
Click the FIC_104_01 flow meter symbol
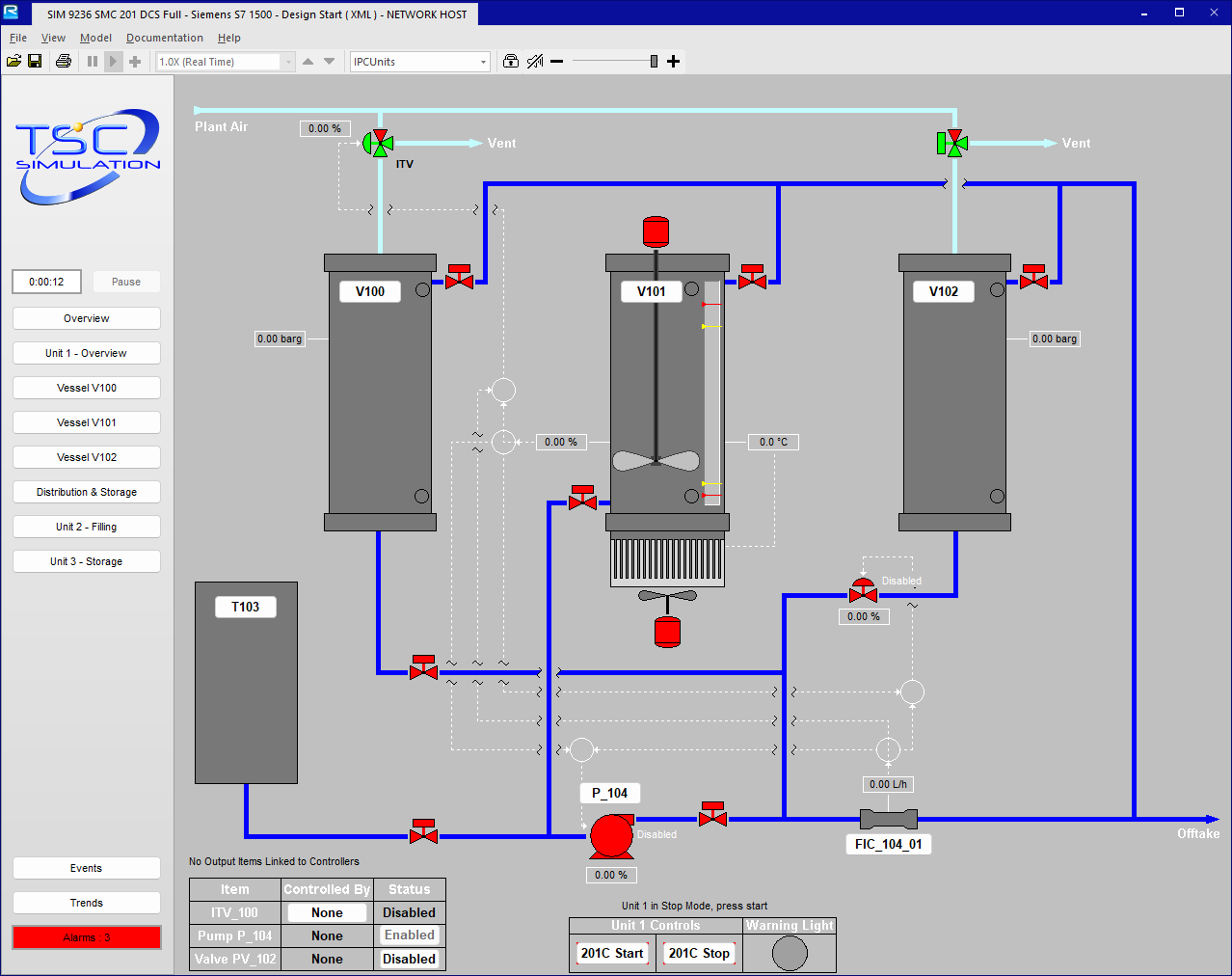pos(888,819)
